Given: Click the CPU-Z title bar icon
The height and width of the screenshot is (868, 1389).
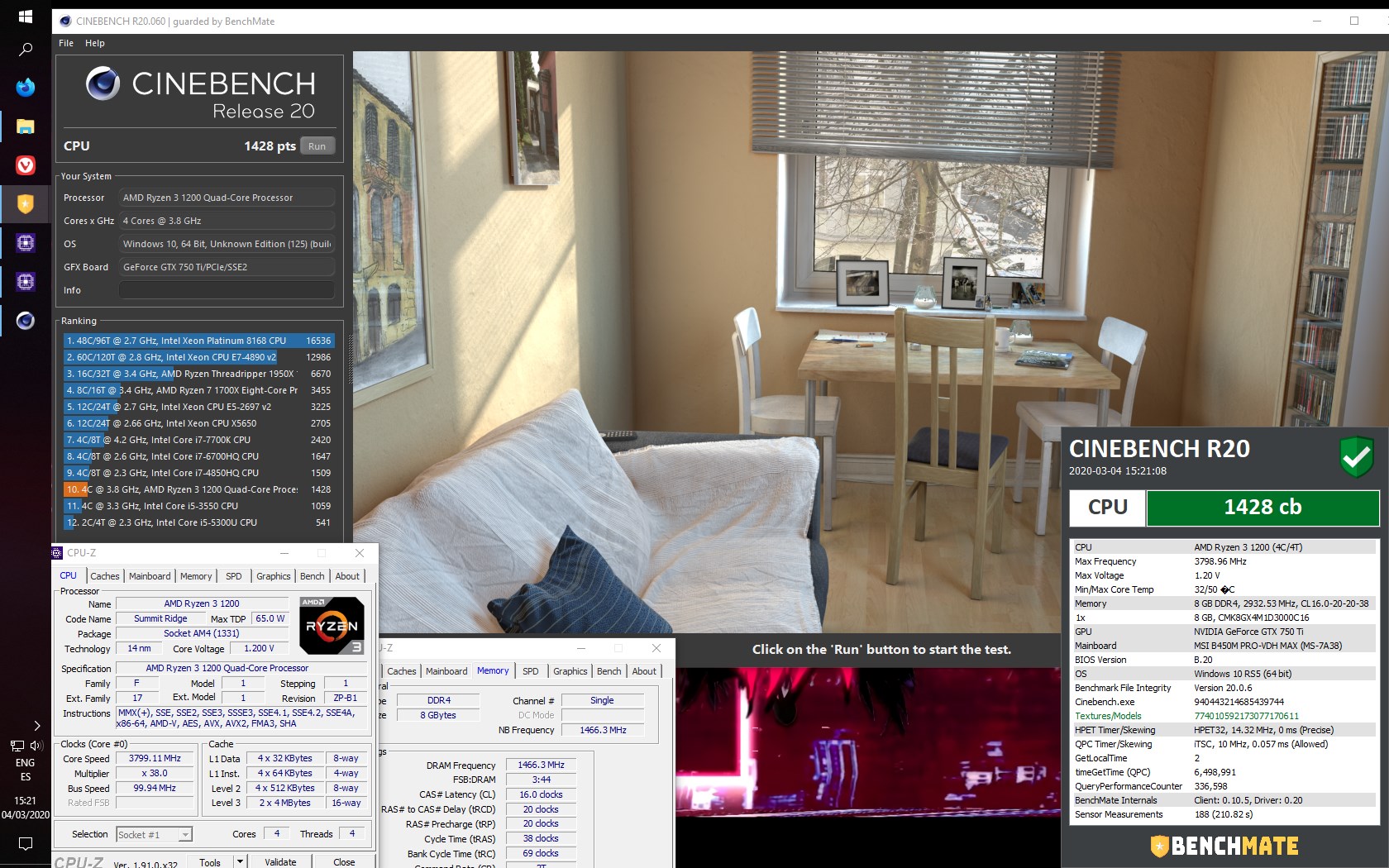Looking at the screenshot, I should [57, 553].
